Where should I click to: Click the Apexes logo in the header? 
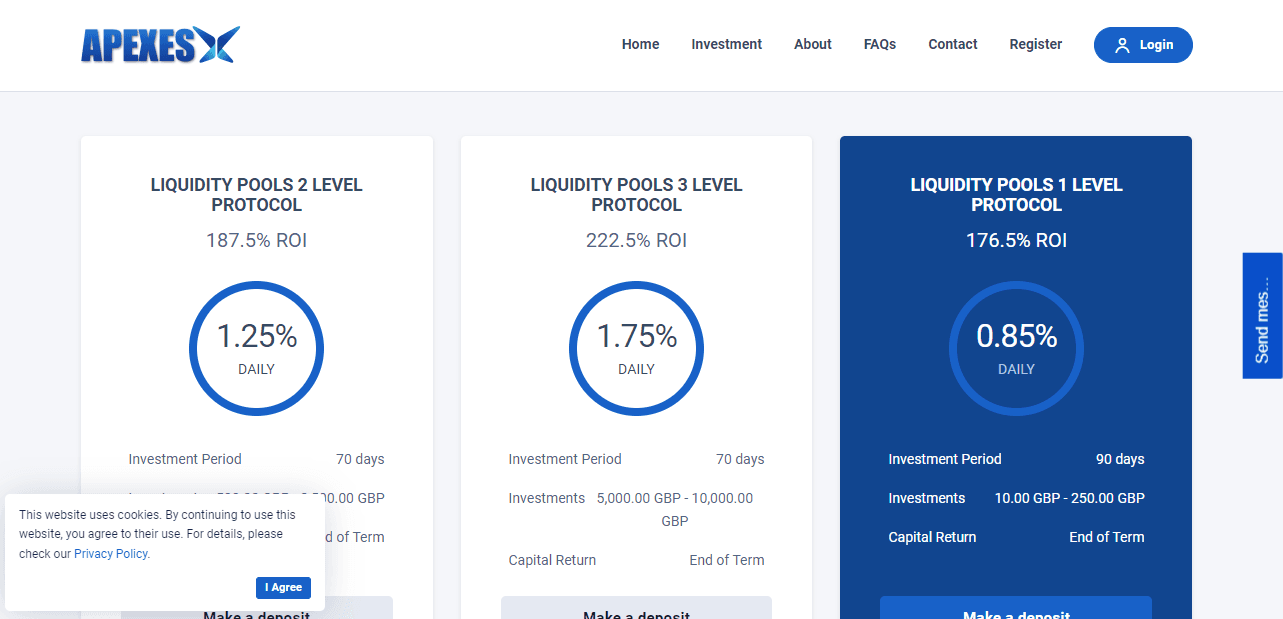click(160, 45)
